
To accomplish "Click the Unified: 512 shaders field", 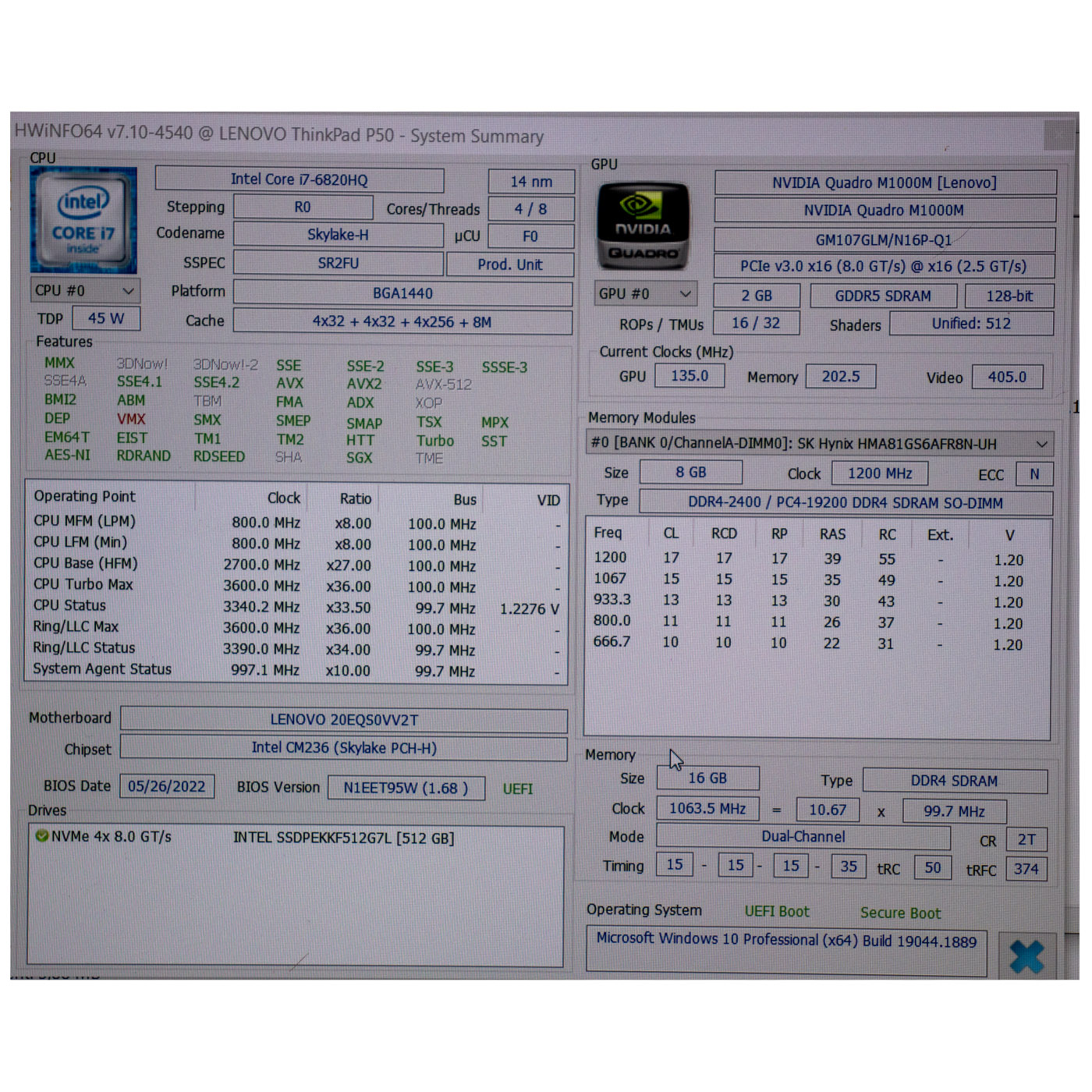I will (971, 323).
